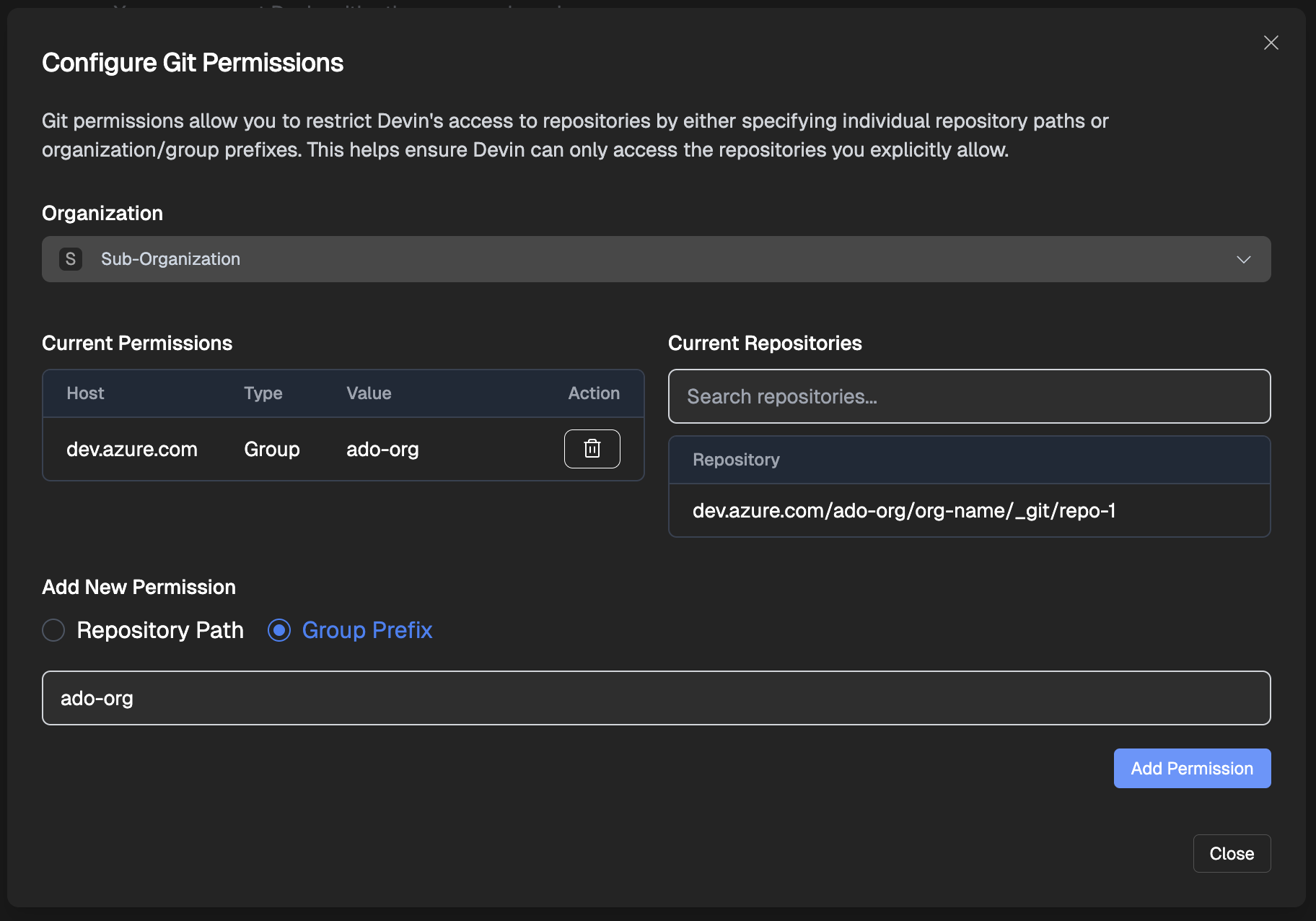Click the Repository column header
This screenshot has width=1316, height=921.
736,460
